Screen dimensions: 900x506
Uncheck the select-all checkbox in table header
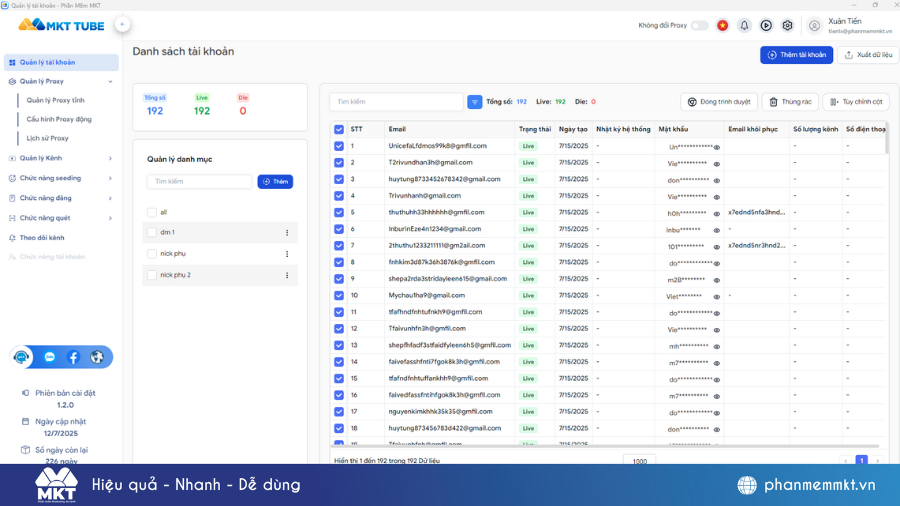tap(339, 129)
